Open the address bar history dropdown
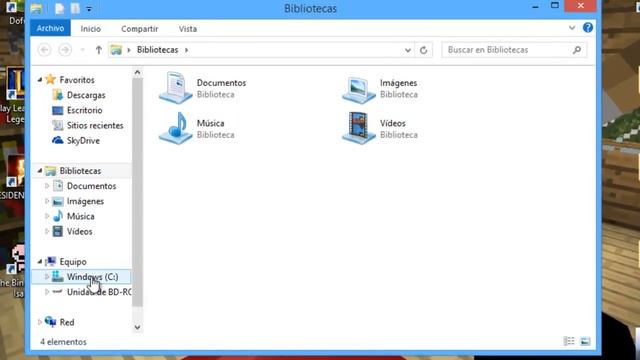Viewport: 640px width, 360px height. pos(407,50)
